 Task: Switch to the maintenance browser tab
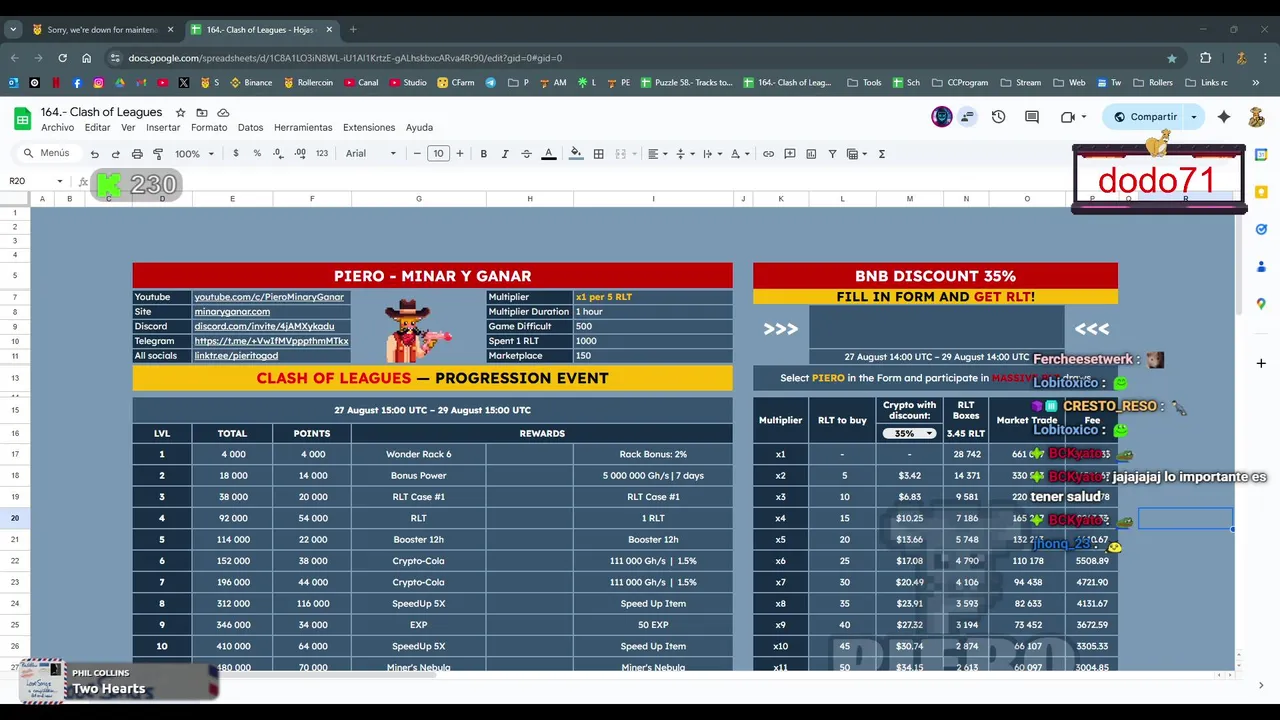pos(104,30)
